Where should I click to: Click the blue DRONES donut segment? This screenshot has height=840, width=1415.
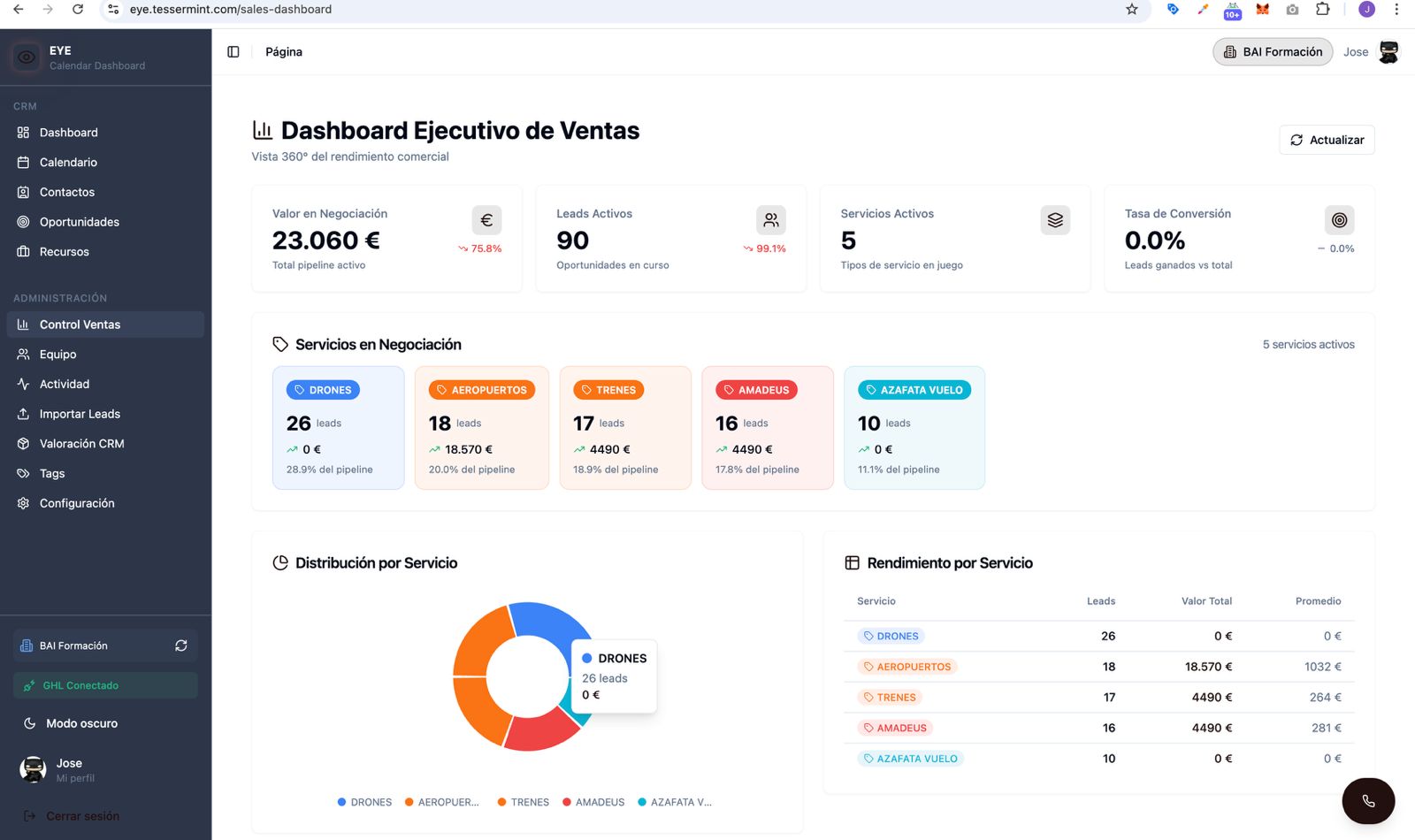[x=550, y=626]
